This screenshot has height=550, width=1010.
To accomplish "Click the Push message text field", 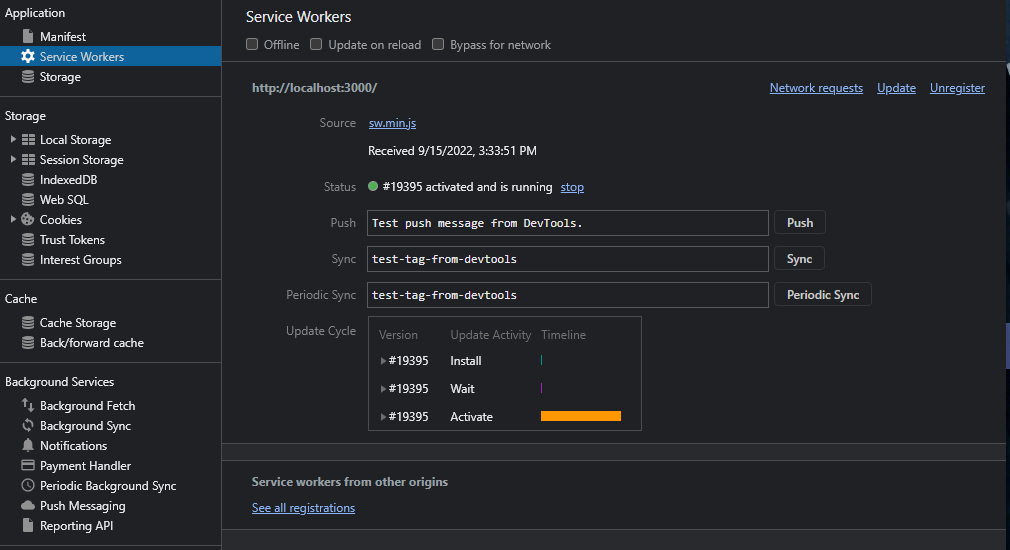I will click(568, 223).
